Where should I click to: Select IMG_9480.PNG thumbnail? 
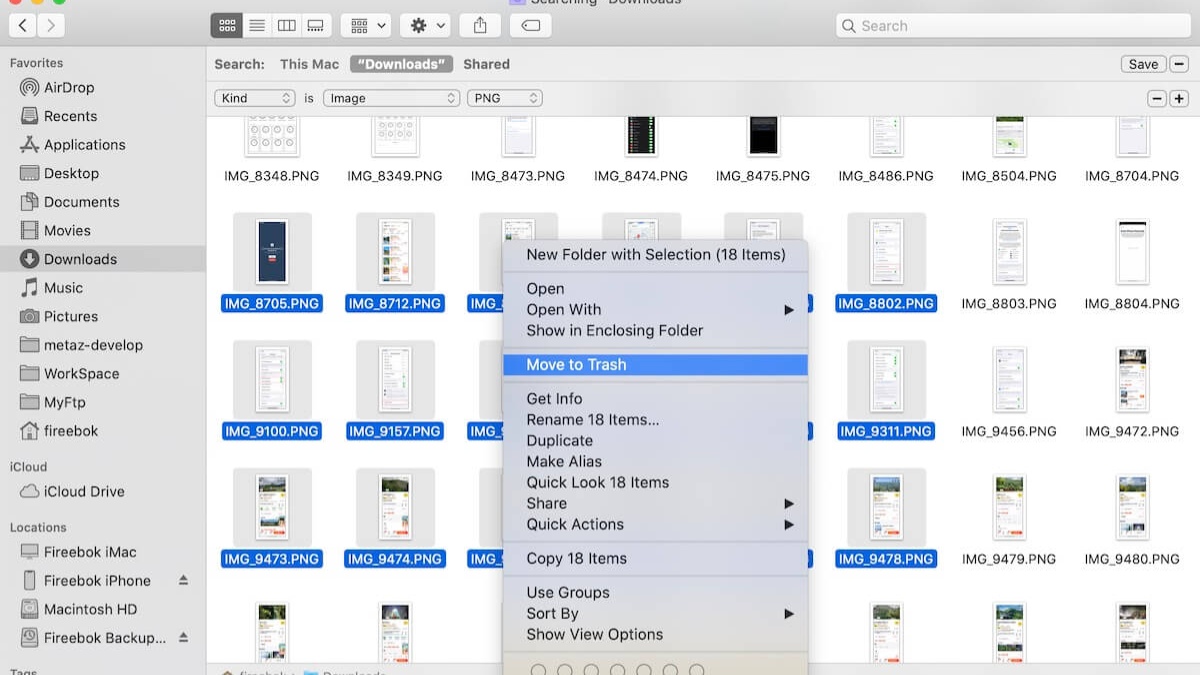[1132, 507]
